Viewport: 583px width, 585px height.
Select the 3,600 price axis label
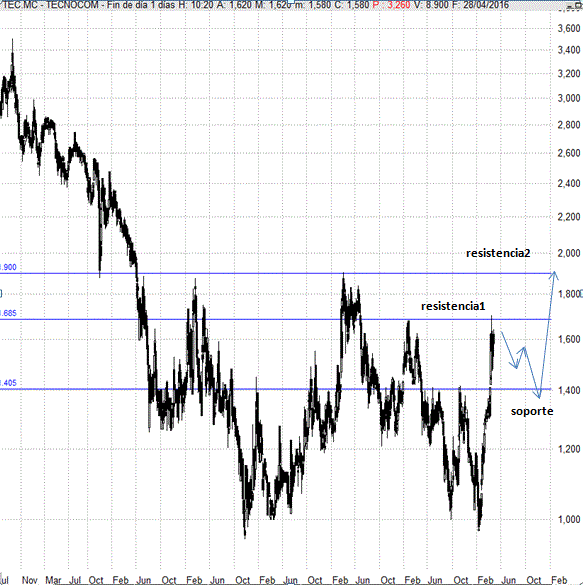point(569,29)
